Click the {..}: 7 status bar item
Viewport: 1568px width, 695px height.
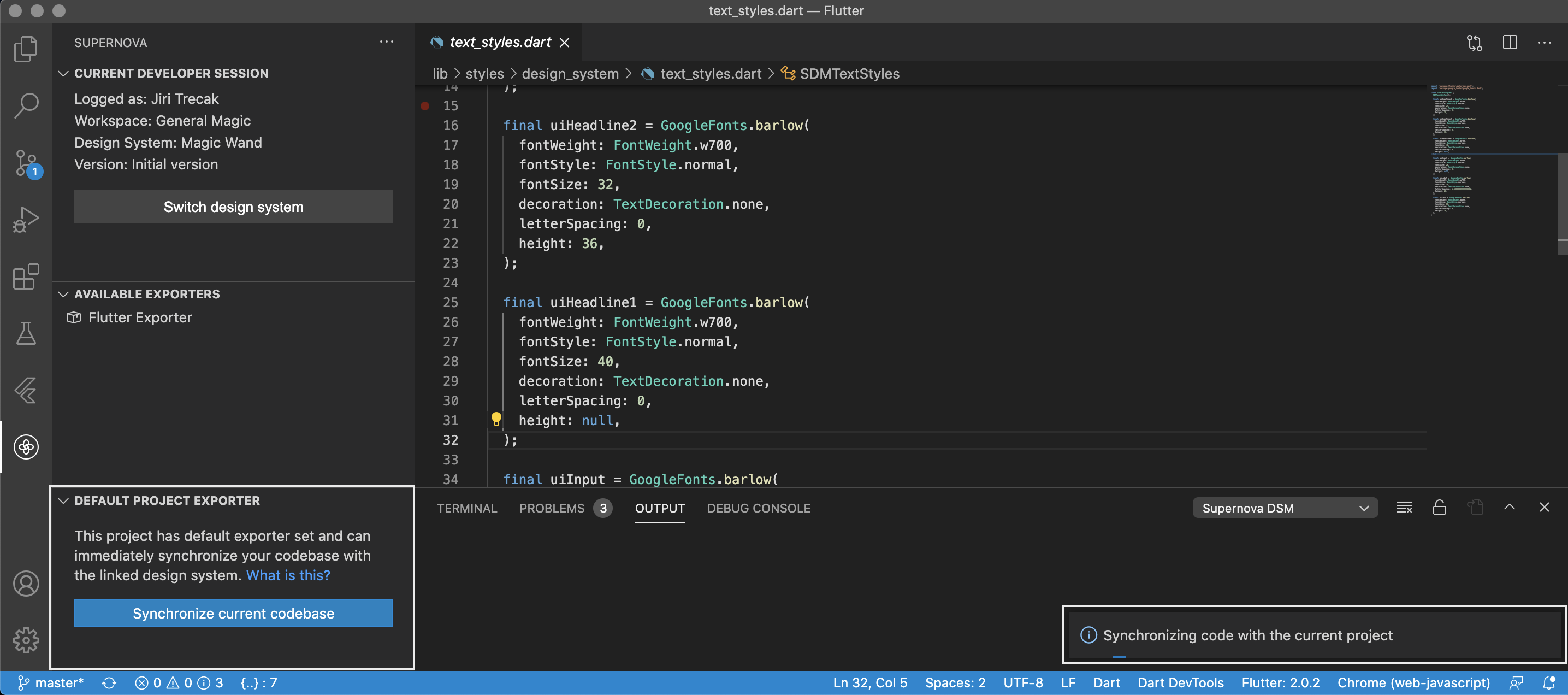click(x=259, y=683)
